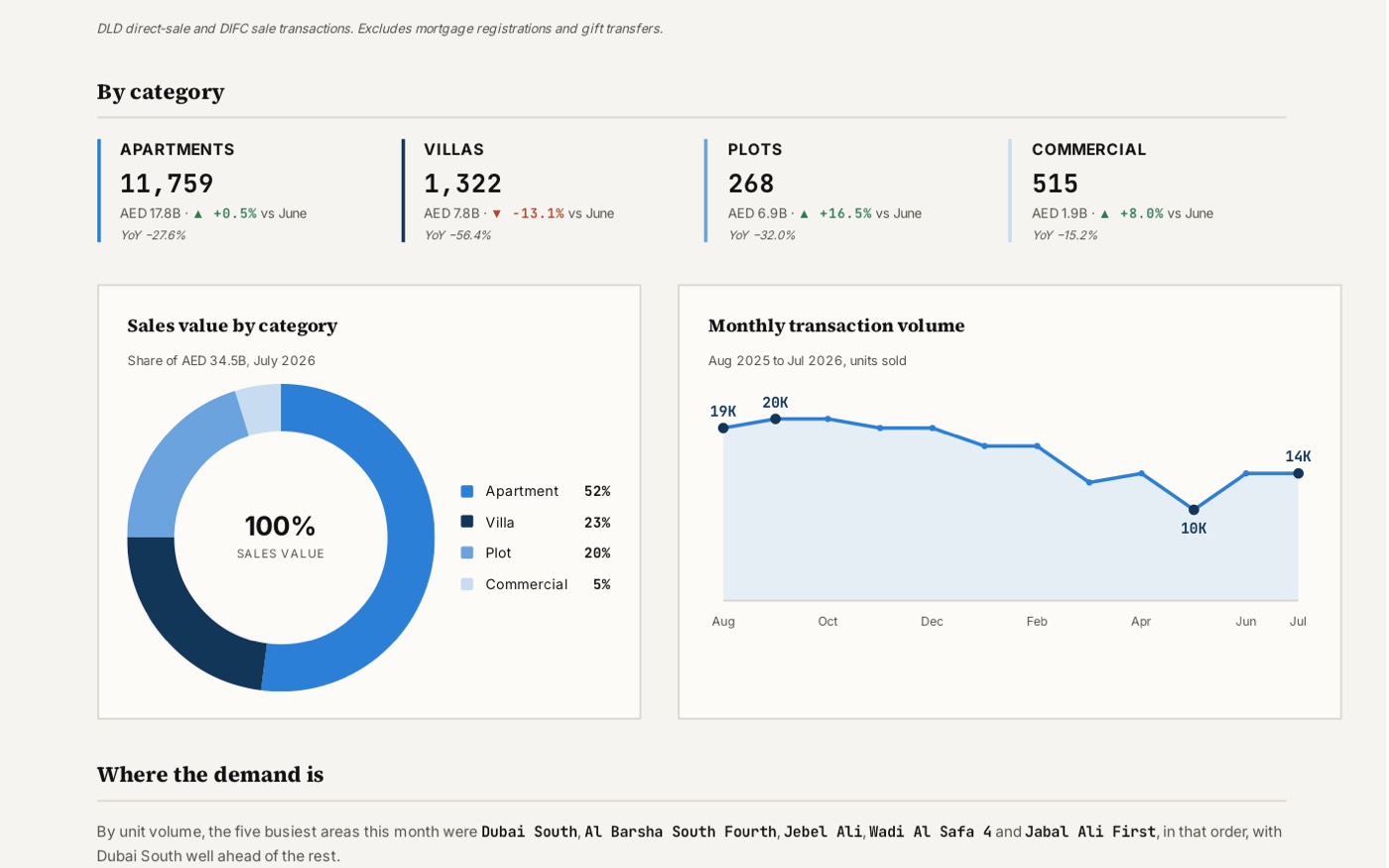Click the Aug axis label
The width and height of the screenshot is (1389, 868).
(x=723, y=621)
